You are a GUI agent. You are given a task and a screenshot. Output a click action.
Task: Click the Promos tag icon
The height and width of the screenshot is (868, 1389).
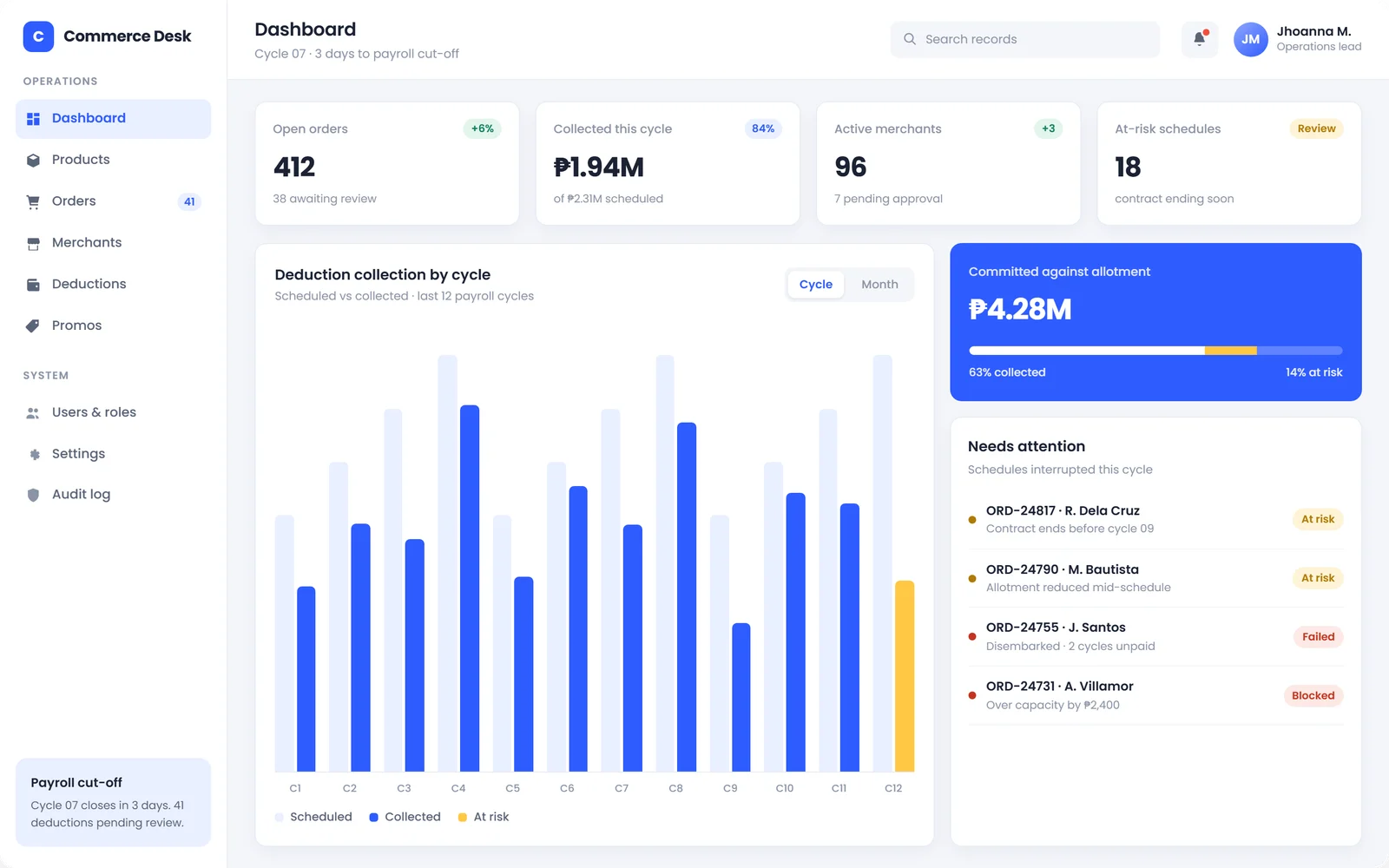coord(33,325)
